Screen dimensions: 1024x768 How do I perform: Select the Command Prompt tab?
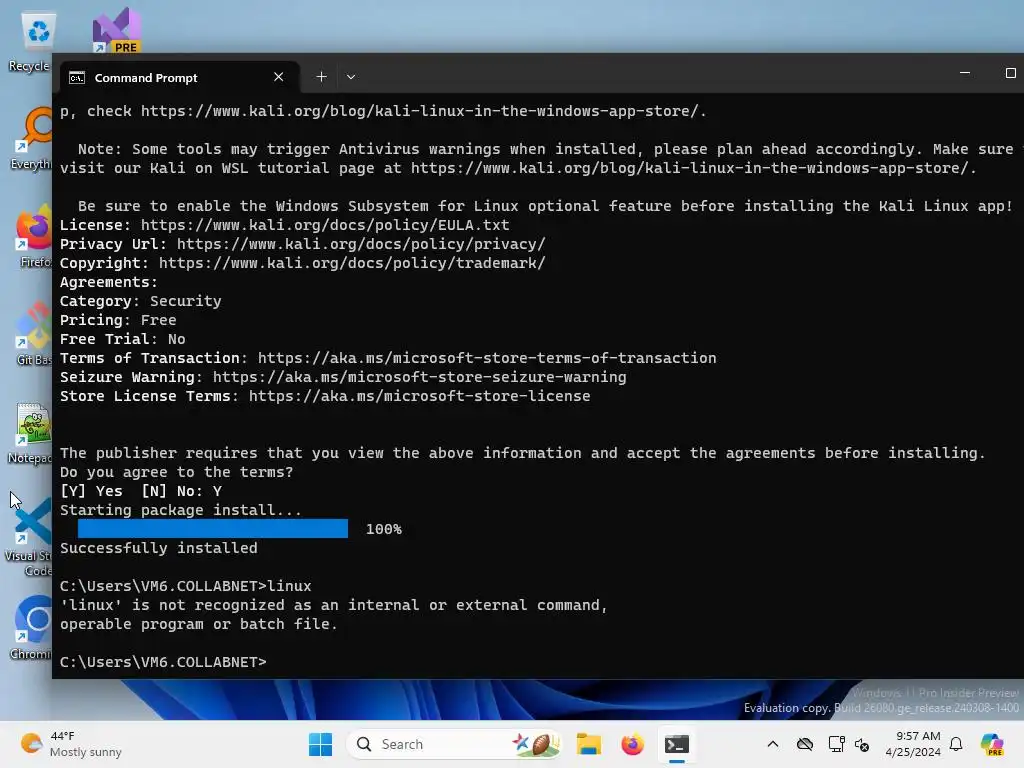(x=180, y=77)
